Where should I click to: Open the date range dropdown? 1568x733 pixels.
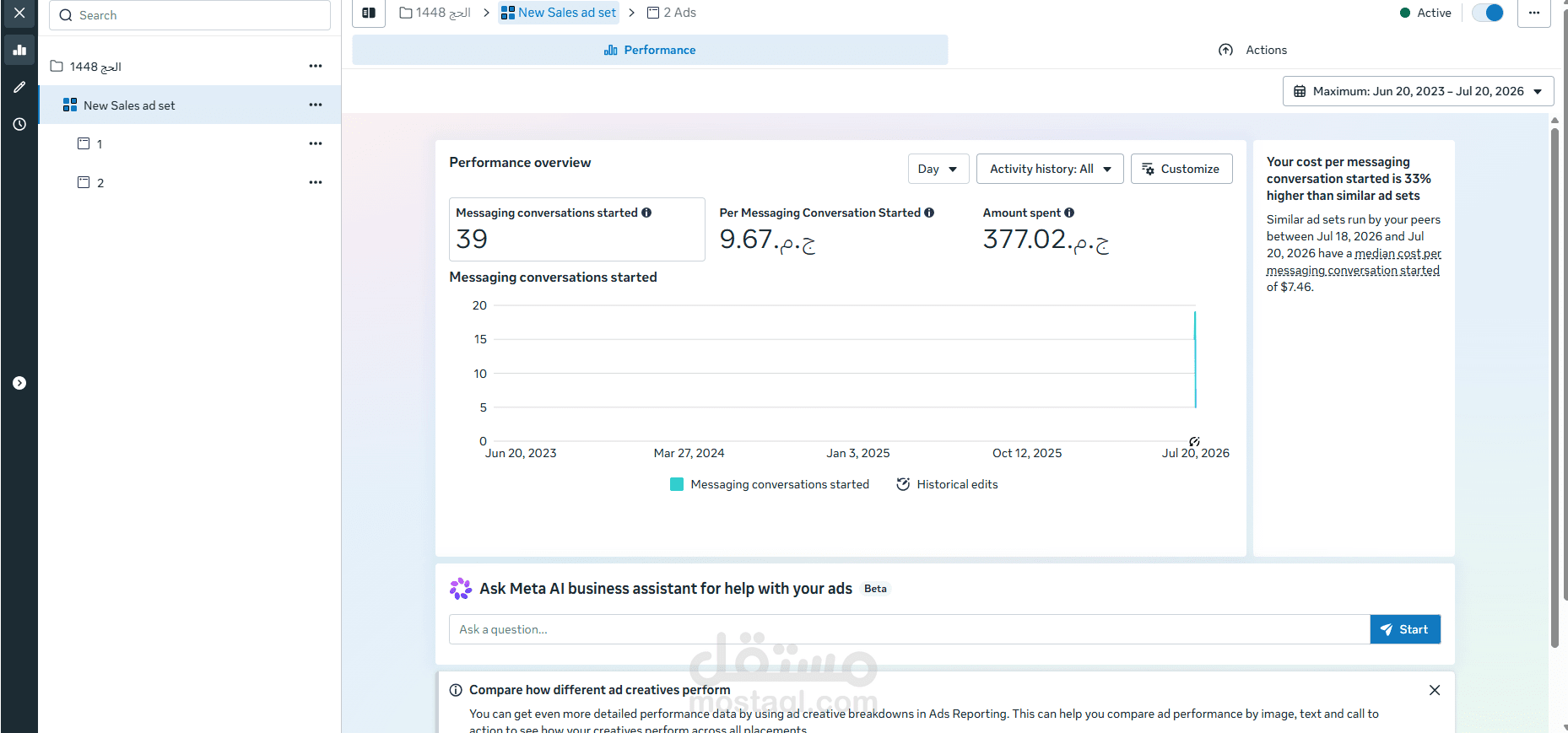pos(1418,91)
